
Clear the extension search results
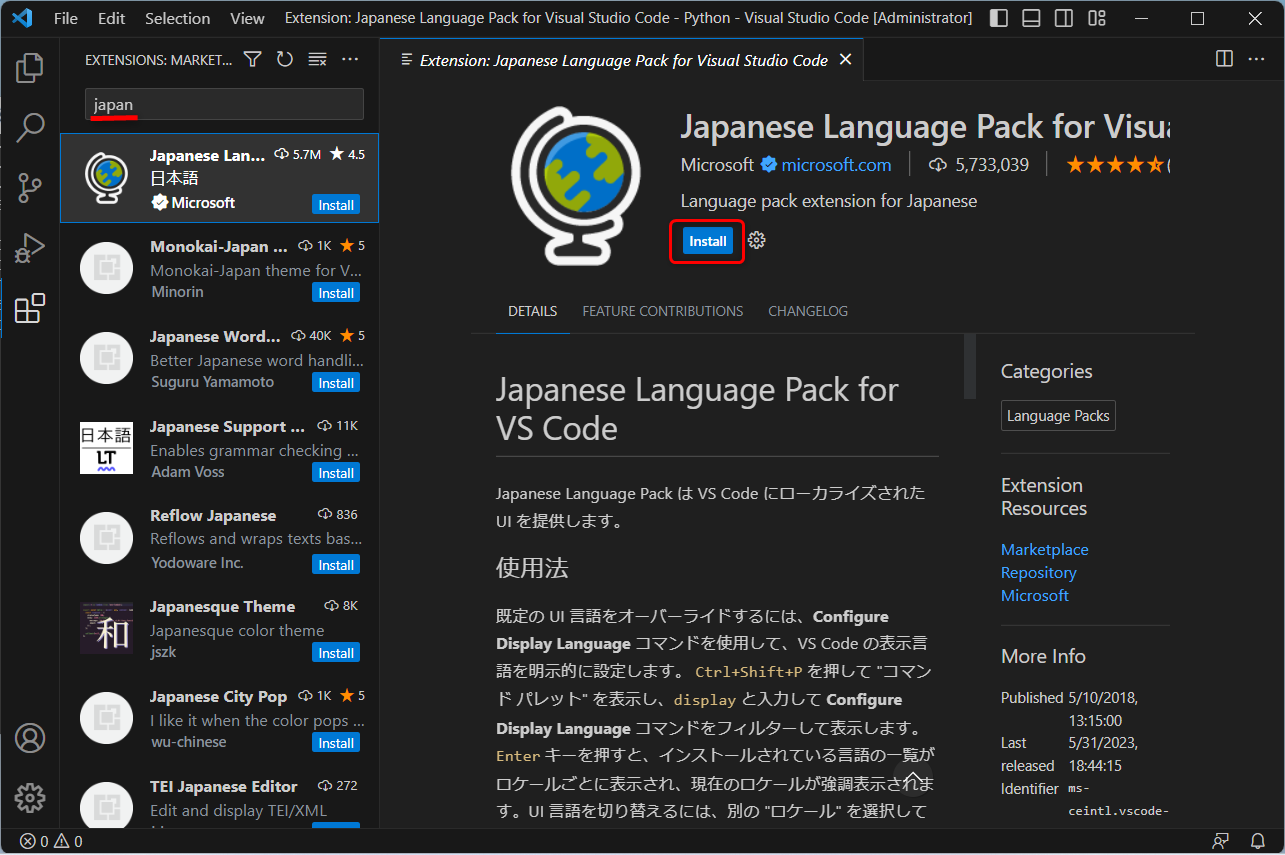pos(317,60)
